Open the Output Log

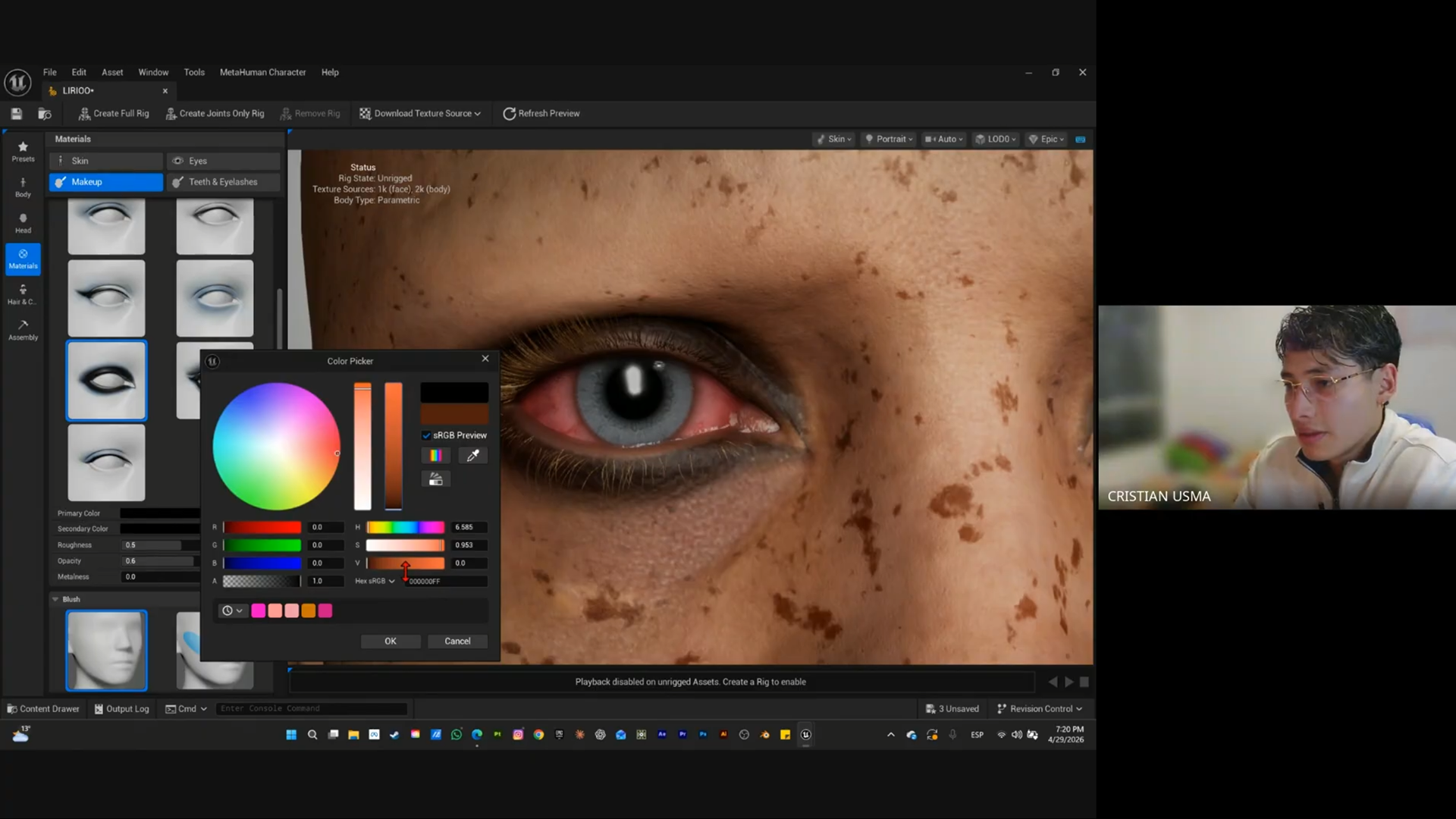click(122, 708)
